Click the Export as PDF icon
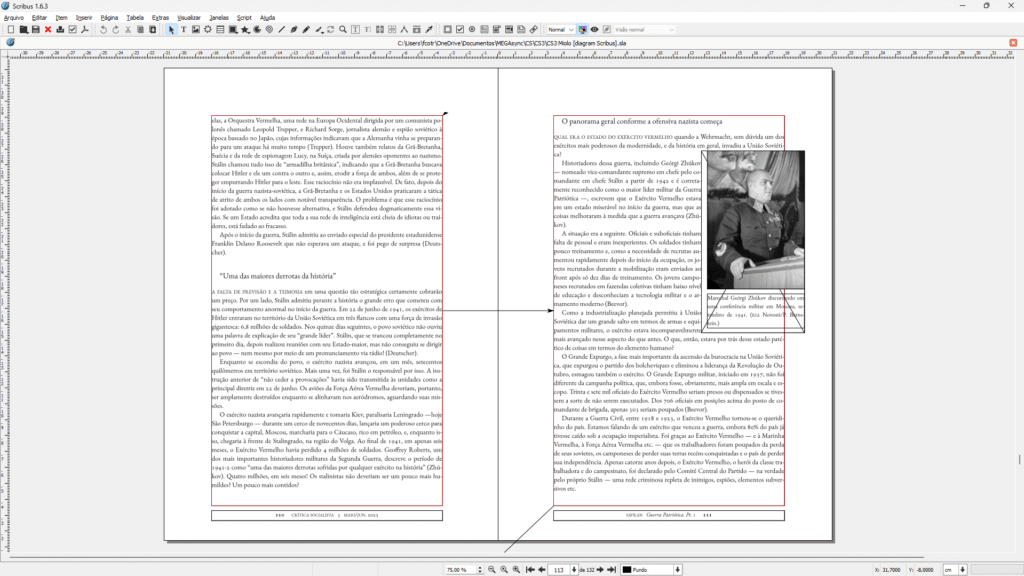 (85, 30)
